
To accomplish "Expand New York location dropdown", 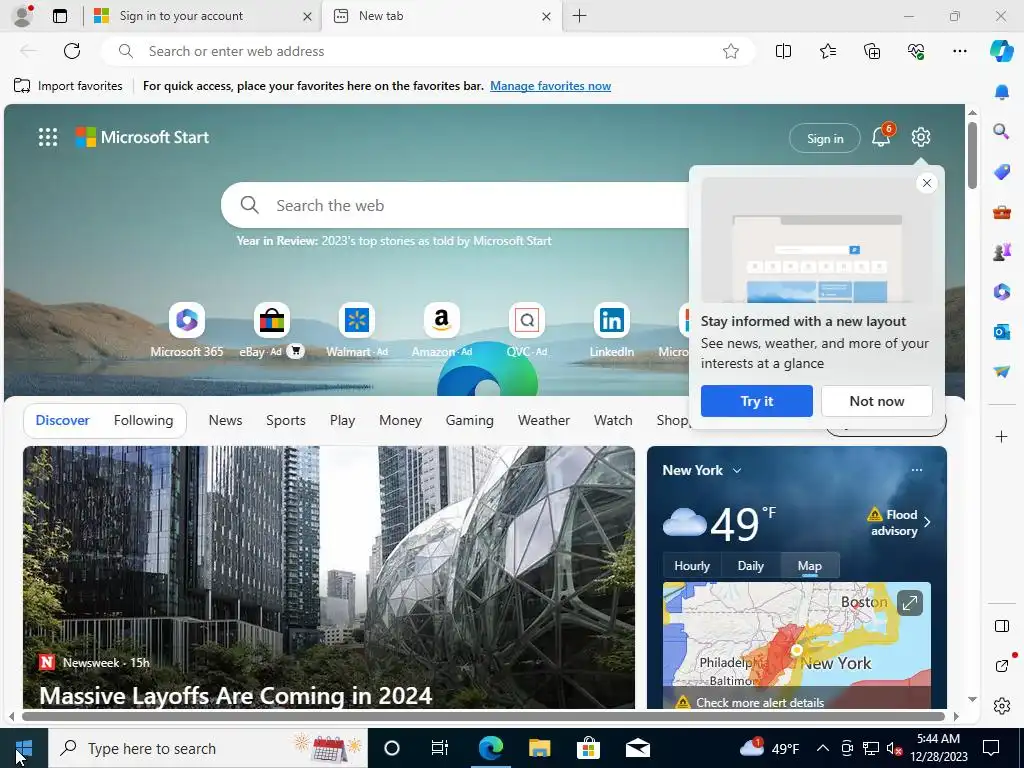I will [737, 470].
